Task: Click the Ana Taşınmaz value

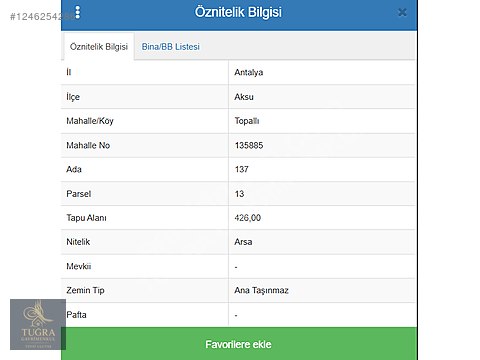Action: [x=261, y=290]
